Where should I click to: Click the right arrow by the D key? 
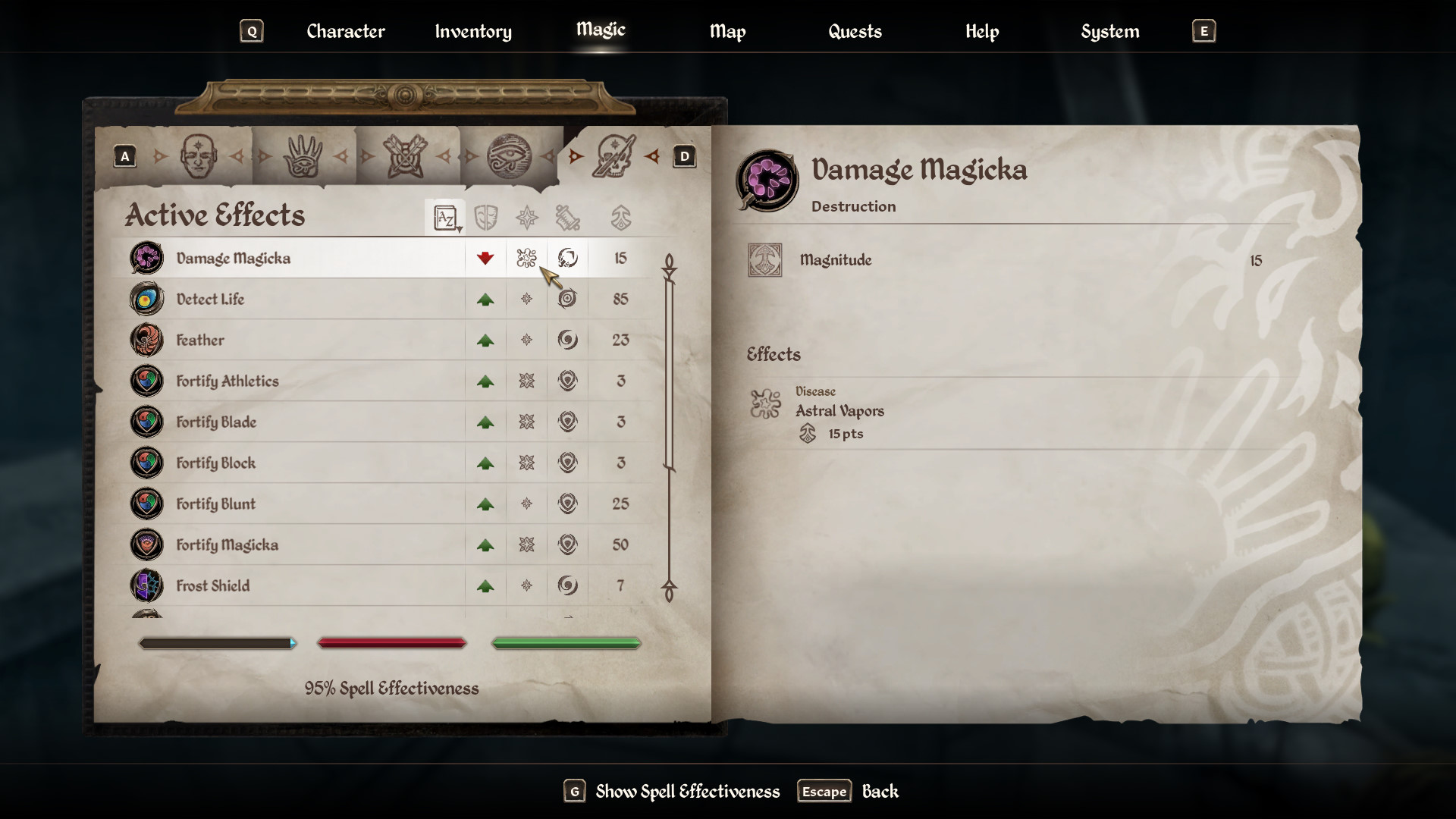[x=652, y=156]
